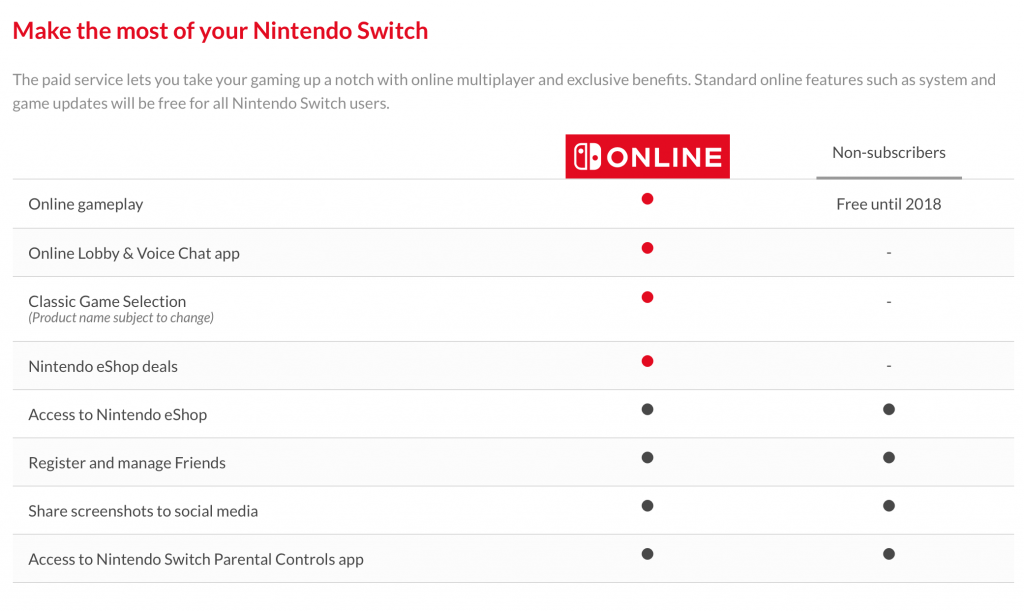The height and width of the screenshot is (612, 1024).
Task: Click red dot for Classic Game Selection
Action: [x=647, y=297]
